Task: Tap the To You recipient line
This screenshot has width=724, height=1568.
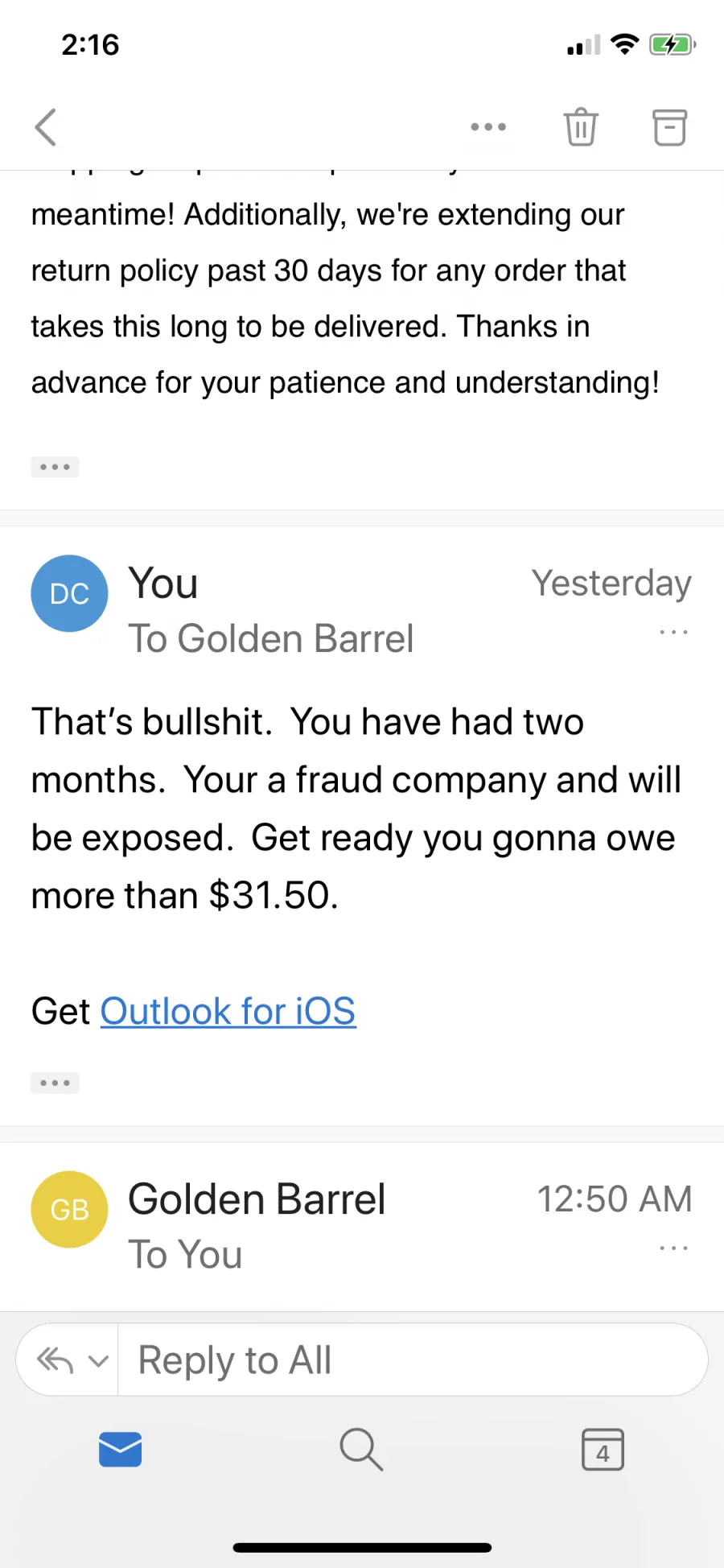Action: tap(185, 1254)
